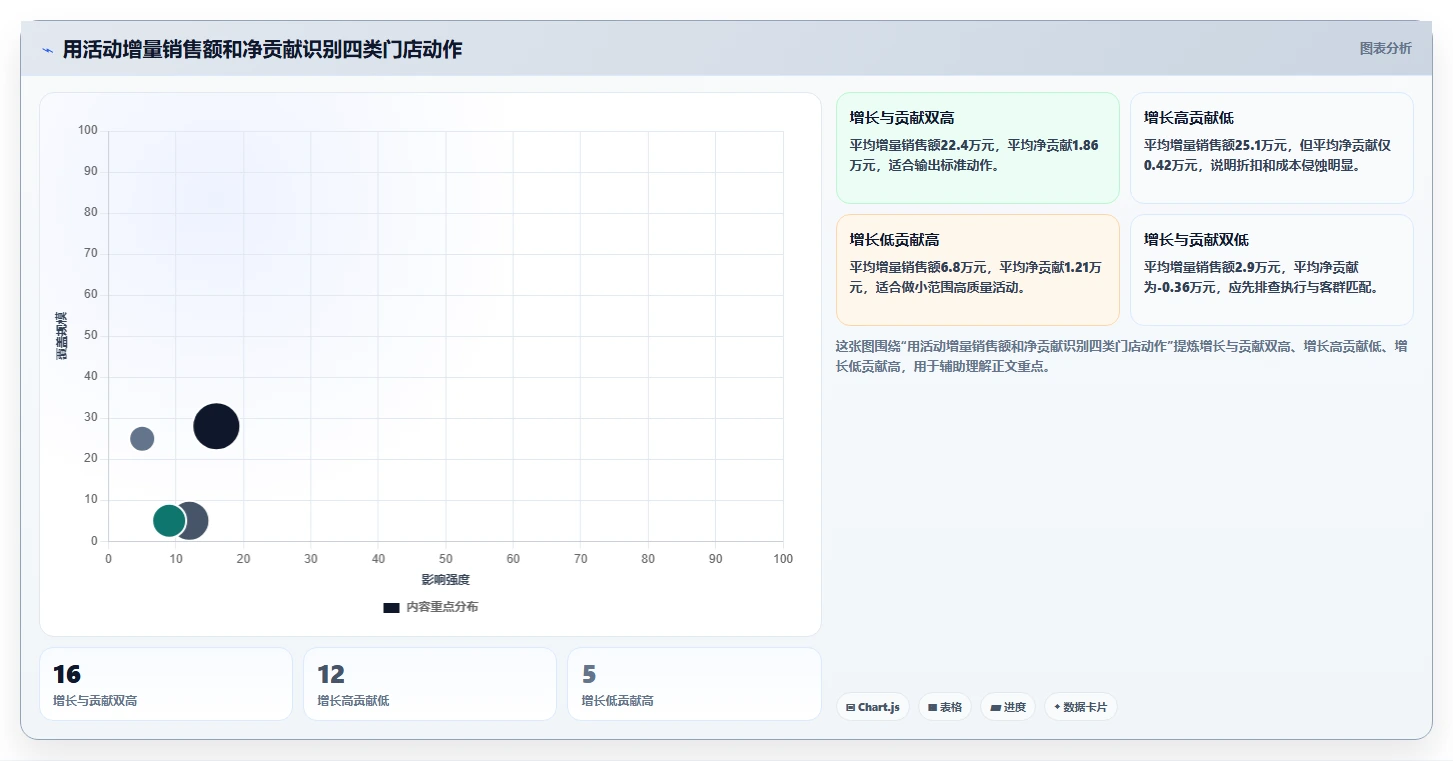Click the 25.1万元 value in second card
The image size is (1453, 761).
click(x=1262, y=146)
